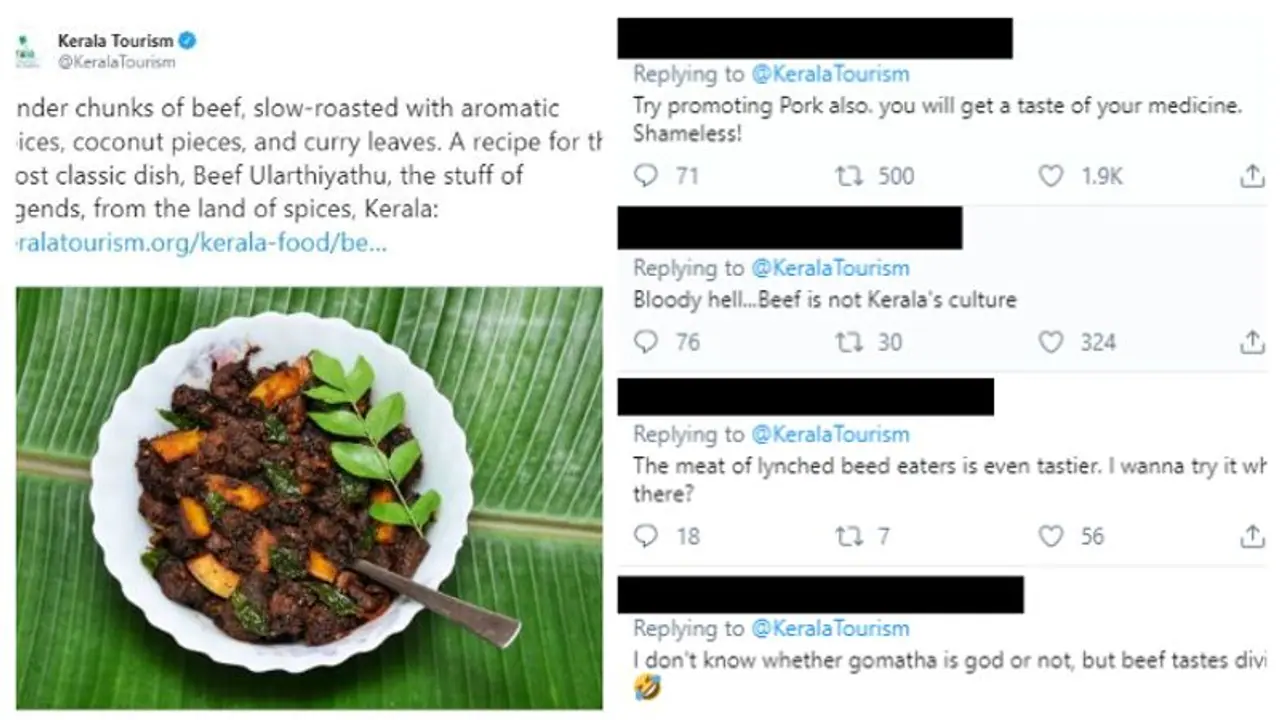This screenshot has width=1280, height=720.
Task: Click the heart icon with 324 likes
Action: (1051, 342)
